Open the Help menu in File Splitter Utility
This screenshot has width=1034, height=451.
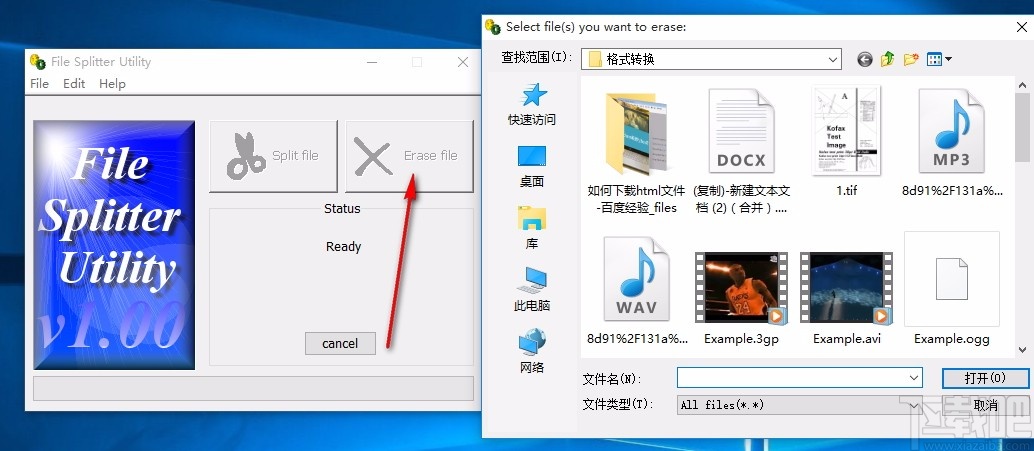pyautogui.click(x=112, y=84)
